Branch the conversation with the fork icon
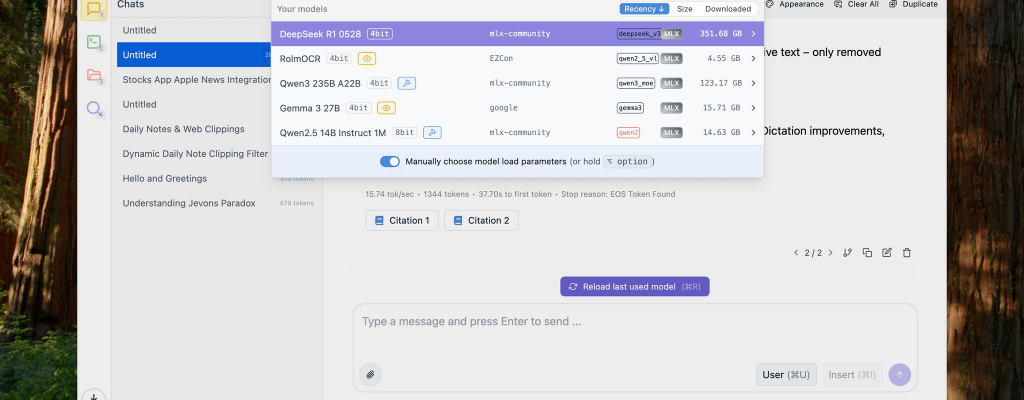Viewport: 1024px width, 400px height. (847, 253)
